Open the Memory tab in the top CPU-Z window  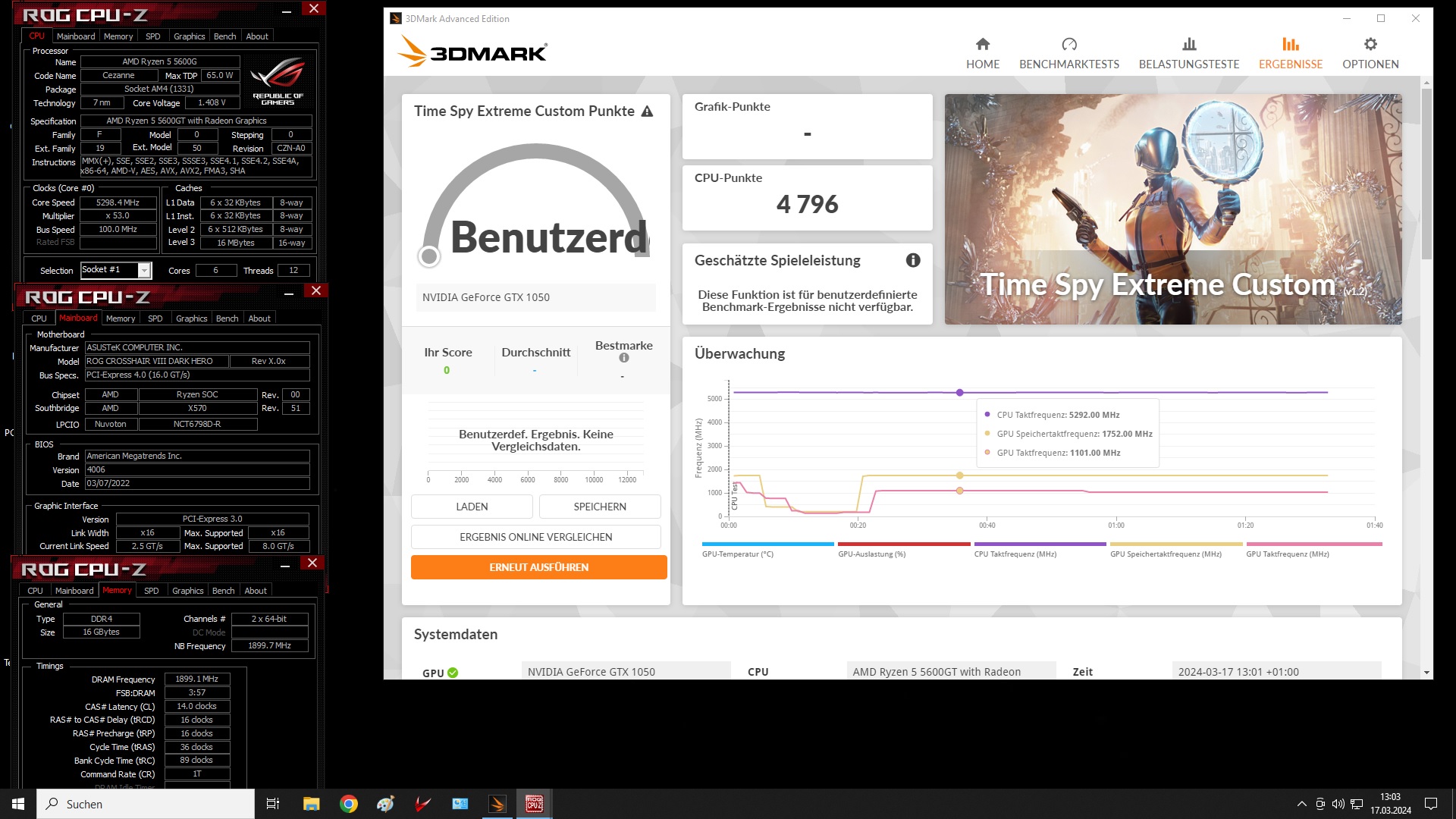(x=118, y=36)
